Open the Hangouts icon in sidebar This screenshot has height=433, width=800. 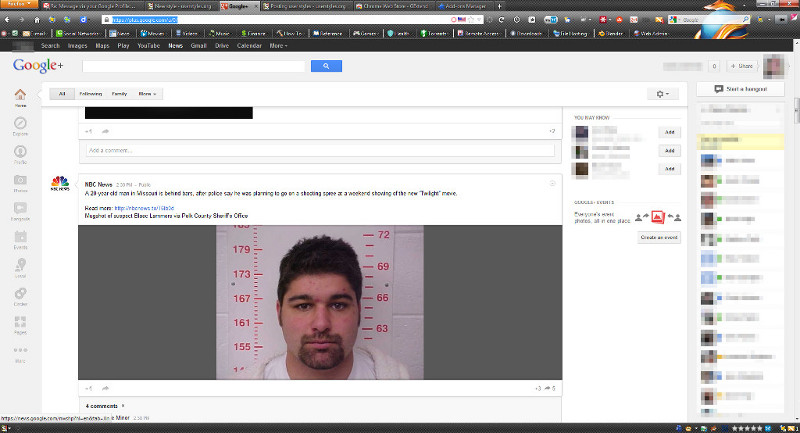[x=20, y=208]
